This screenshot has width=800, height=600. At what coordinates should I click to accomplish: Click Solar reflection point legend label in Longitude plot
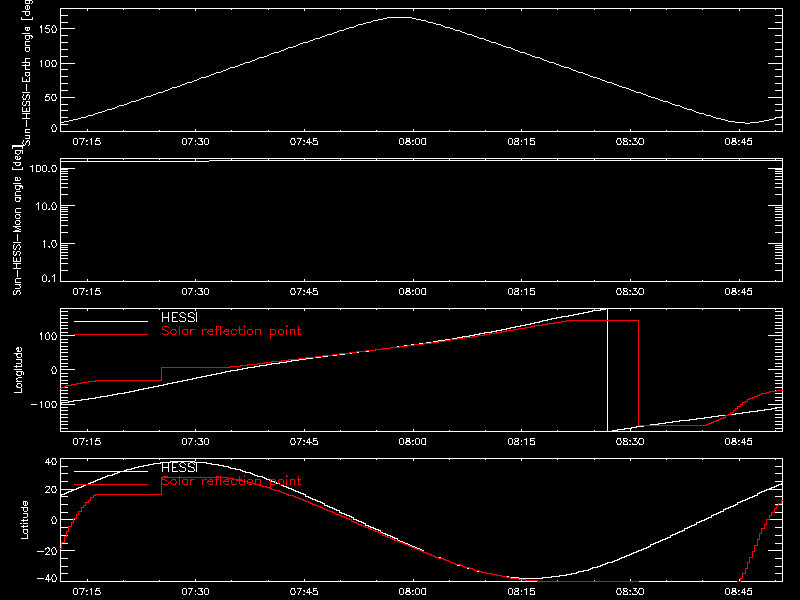coord(231,331)
